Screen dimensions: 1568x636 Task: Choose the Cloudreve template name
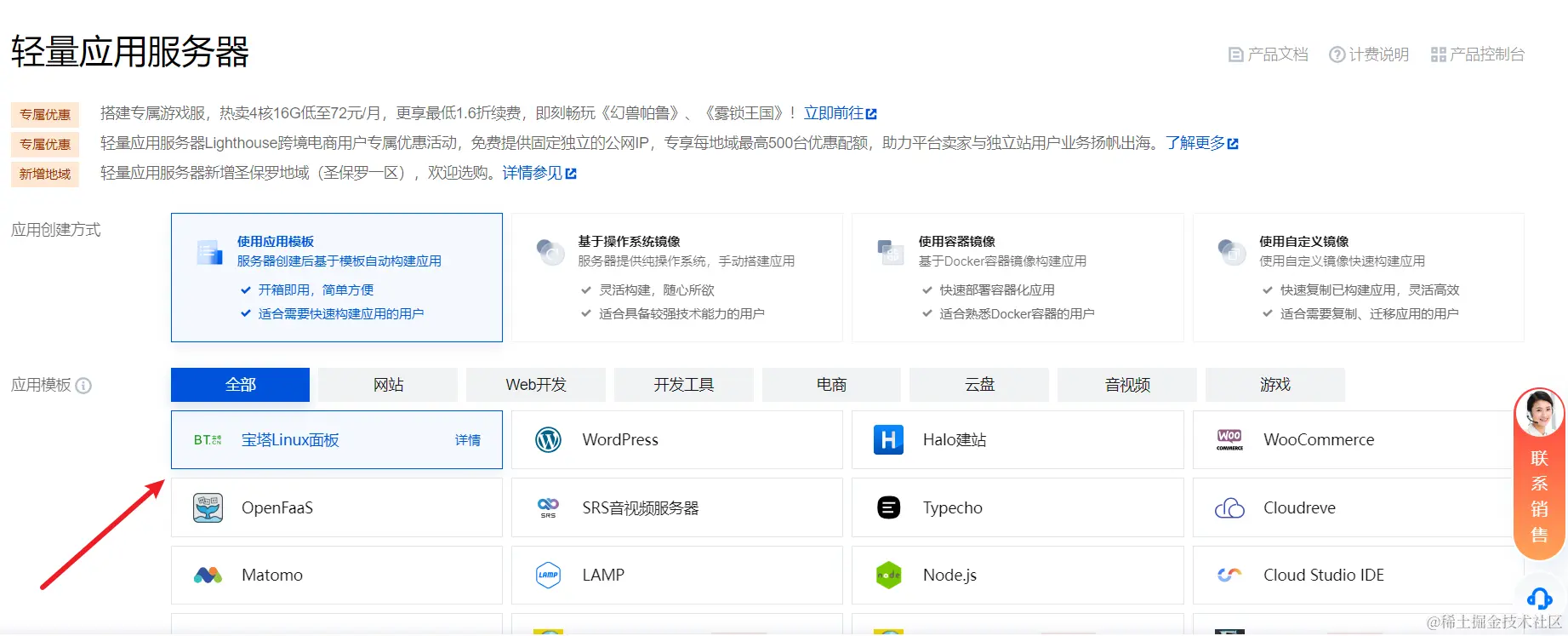point(1299,508)
